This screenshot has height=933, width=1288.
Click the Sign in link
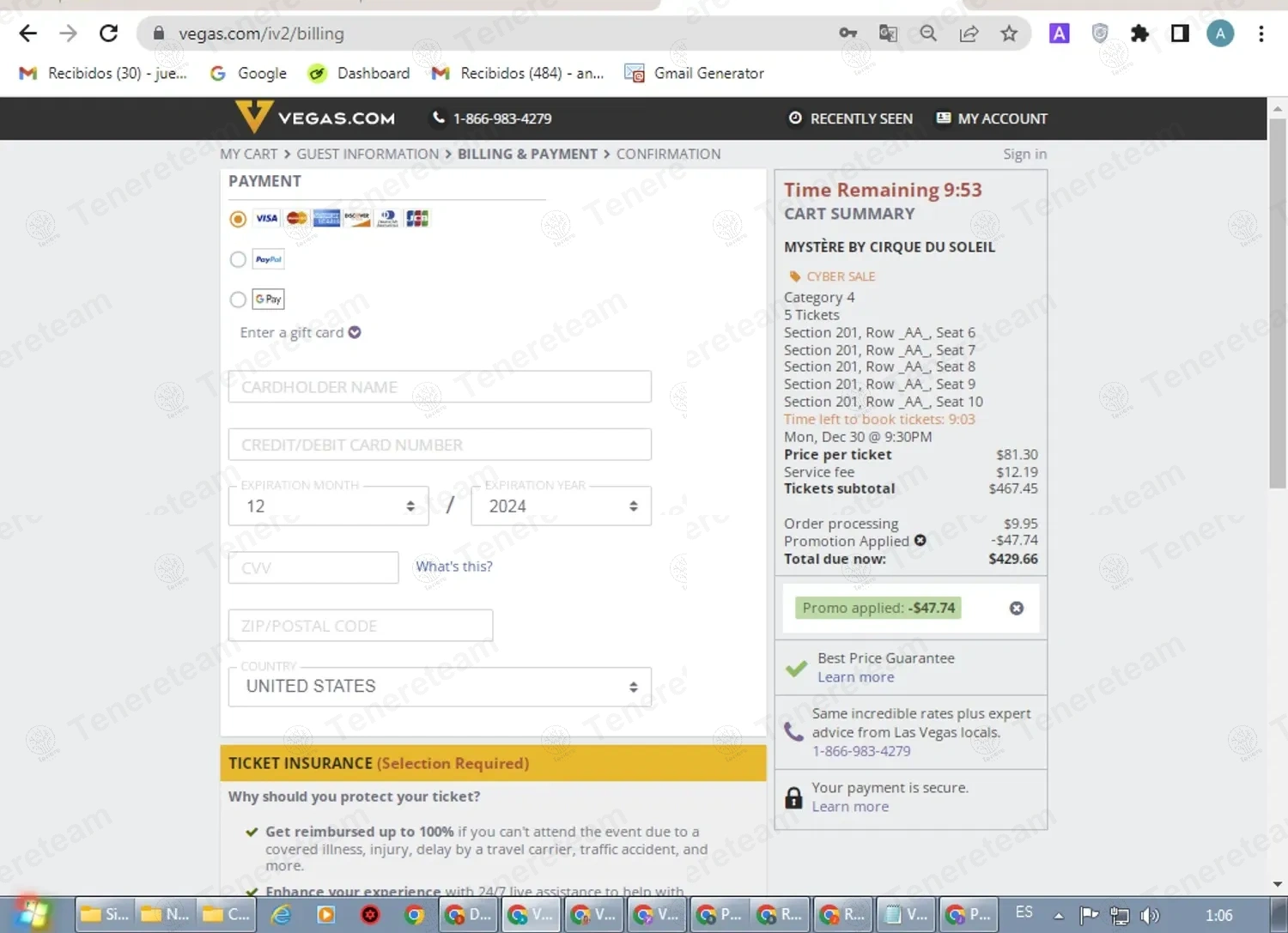click(x=1024, y=154)
